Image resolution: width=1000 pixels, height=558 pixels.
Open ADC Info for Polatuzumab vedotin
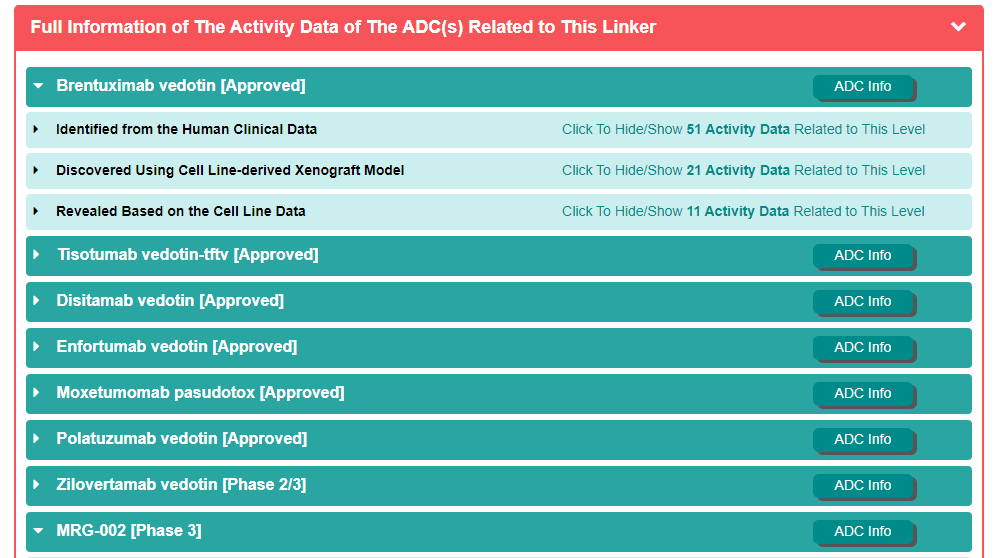point(862,440)
